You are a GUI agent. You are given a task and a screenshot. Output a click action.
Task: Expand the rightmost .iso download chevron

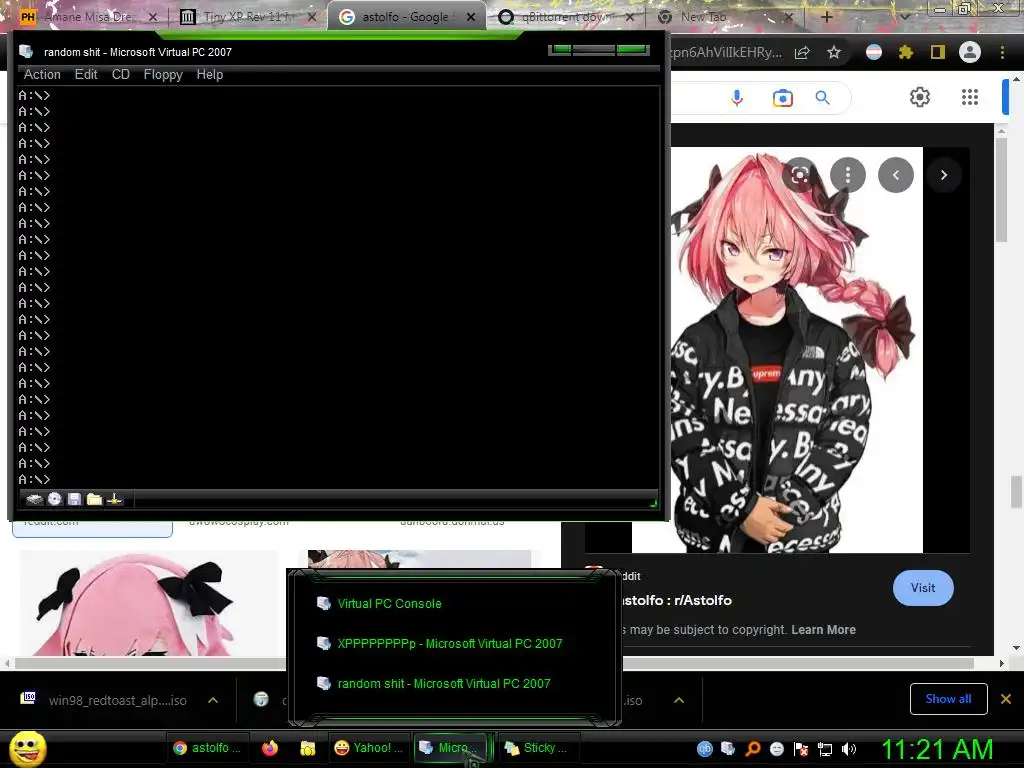[x=679, y=700]
